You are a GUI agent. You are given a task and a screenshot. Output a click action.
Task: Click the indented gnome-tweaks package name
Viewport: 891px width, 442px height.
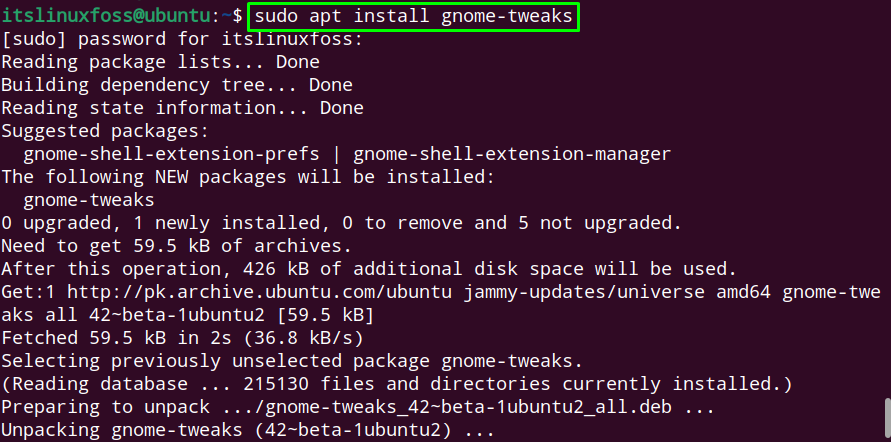(89, 200)
